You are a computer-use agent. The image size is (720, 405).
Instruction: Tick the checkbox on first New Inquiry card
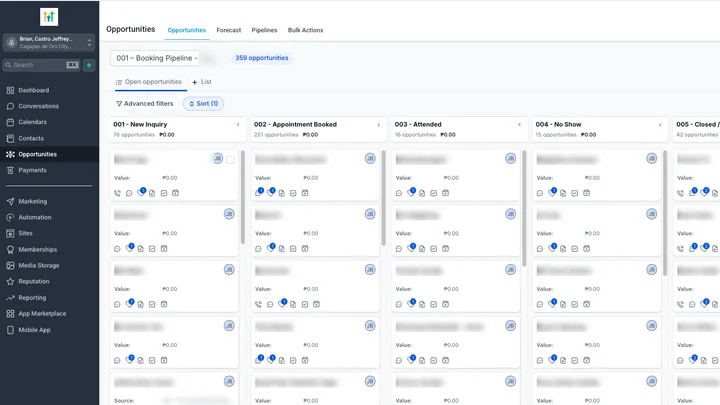point(230,160)
